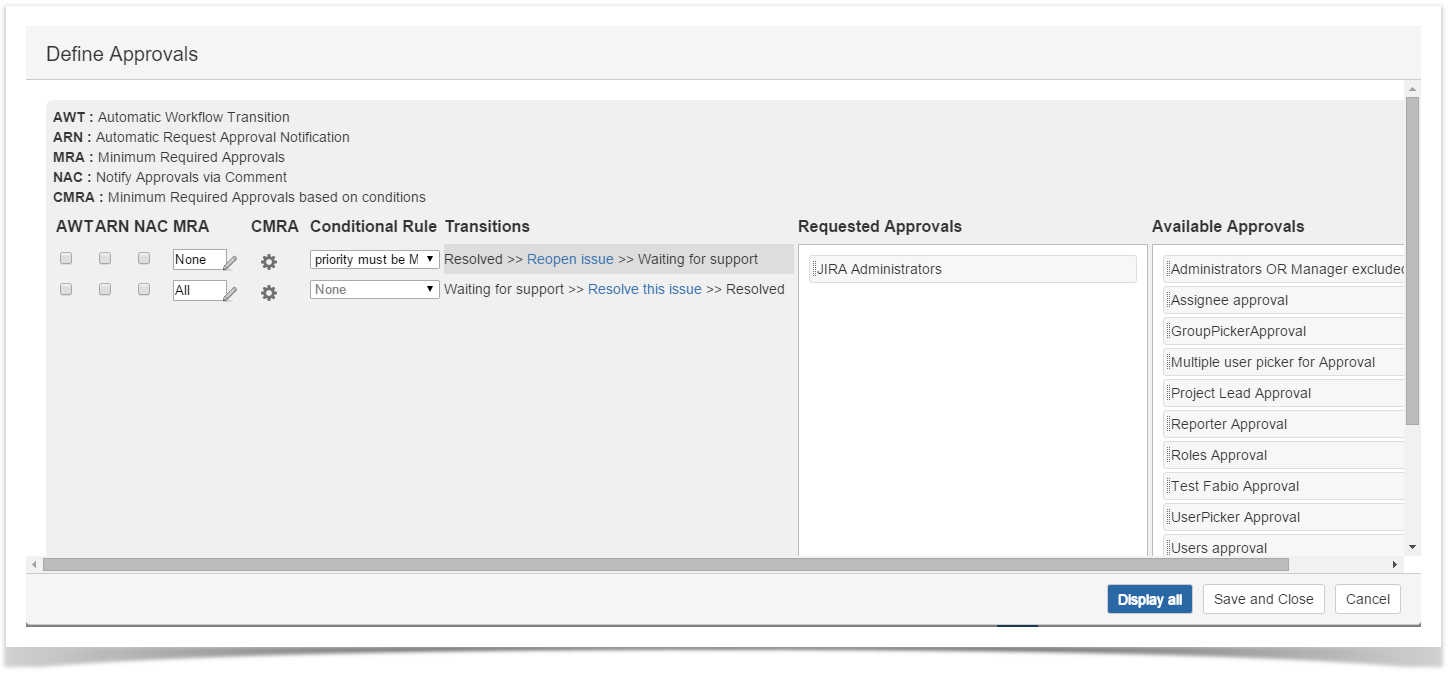1455x676 pixels.
Task: Click the horizontal scrollbar right arrow
Action: [x=1395, y=565]
